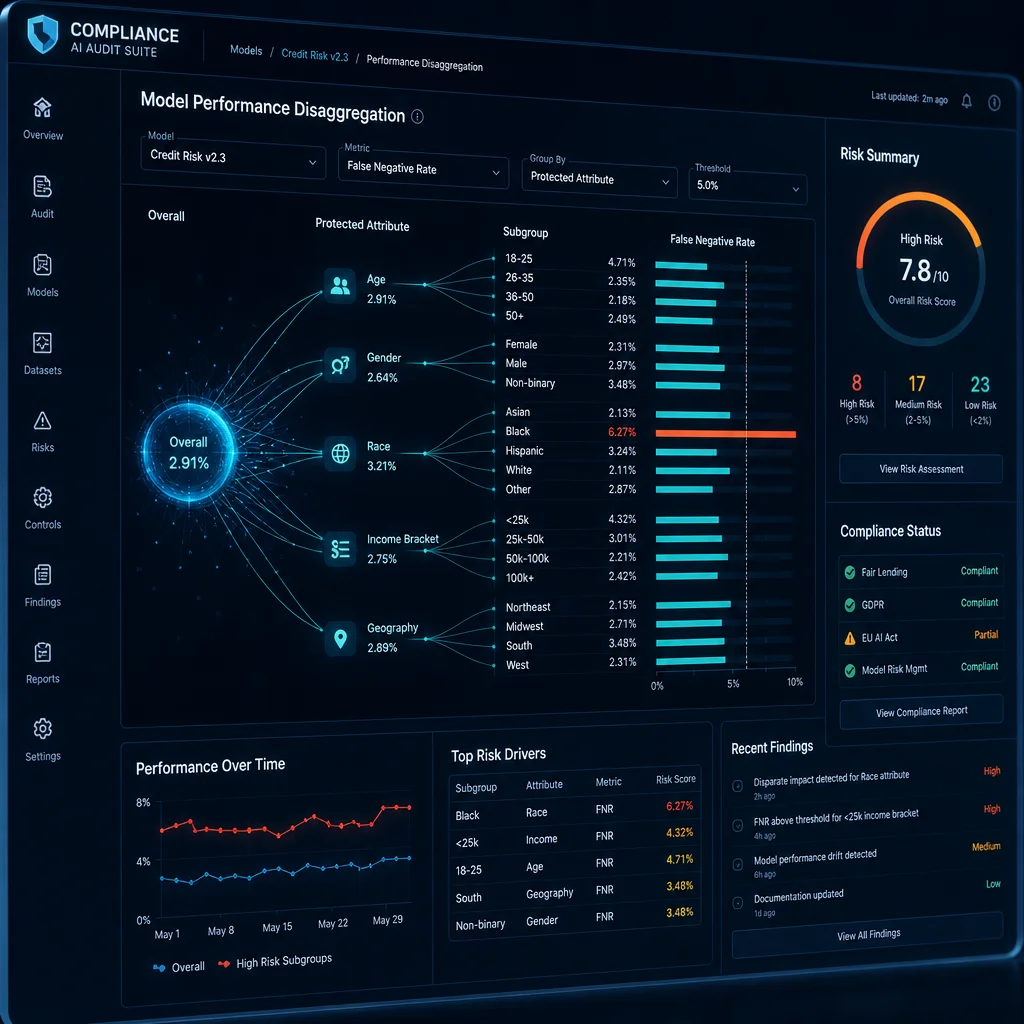
Task: Open the Metric dropdown False Negative Rate
Action: point(423,169)
